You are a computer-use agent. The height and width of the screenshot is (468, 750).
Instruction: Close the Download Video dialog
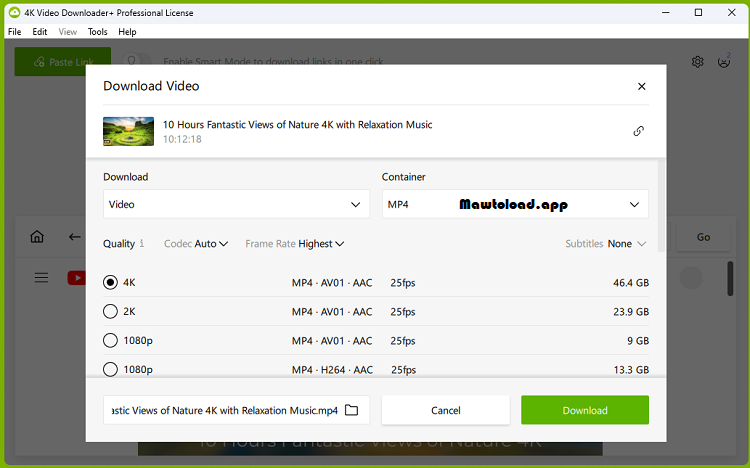click(641, 86)
